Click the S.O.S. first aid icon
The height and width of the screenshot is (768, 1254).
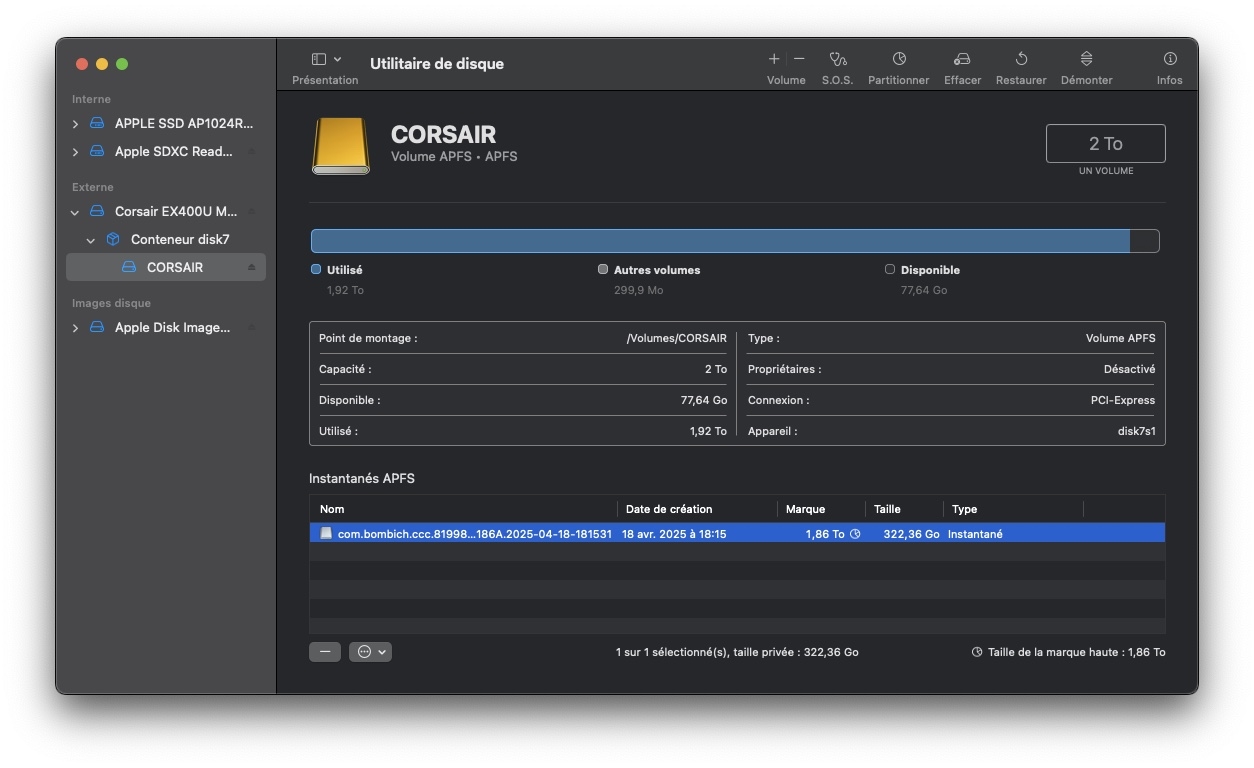point(837,60)
